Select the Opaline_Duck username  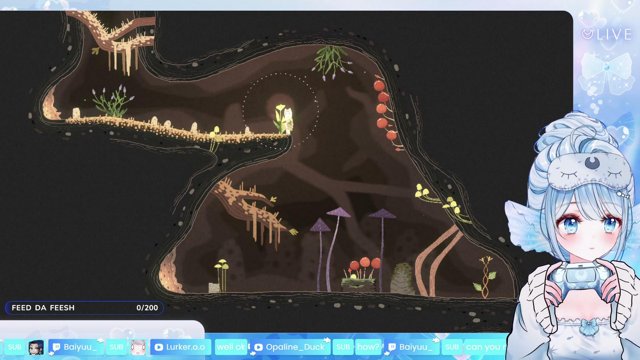click(x=295, y=347)
